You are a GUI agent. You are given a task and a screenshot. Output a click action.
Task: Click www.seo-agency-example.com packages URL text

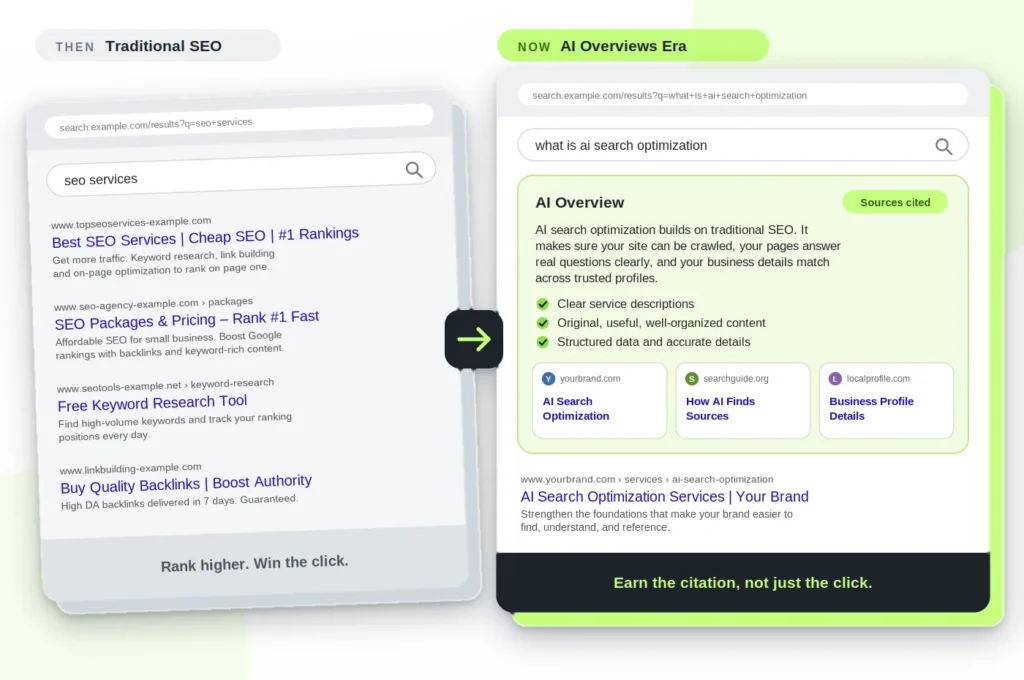click(153, 304)
